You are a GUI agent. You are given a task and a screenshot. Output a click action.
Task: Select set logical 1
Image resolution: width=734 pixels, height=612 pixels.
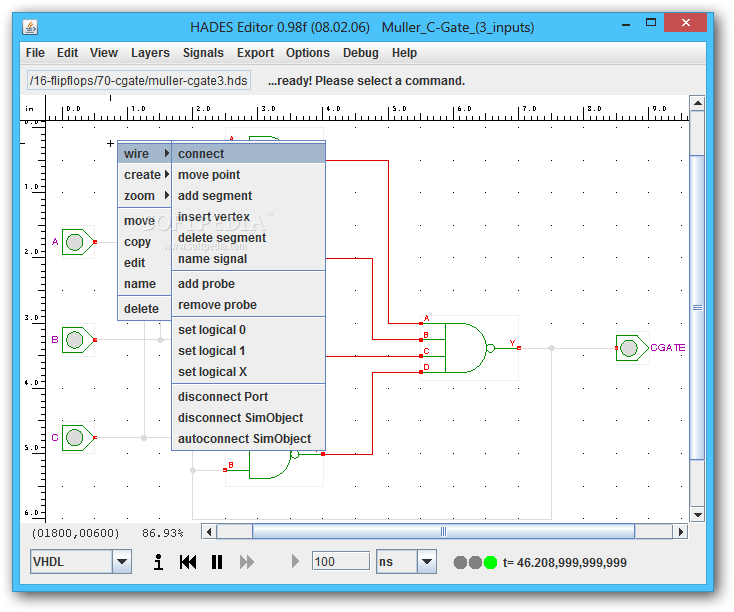(249, 351)
